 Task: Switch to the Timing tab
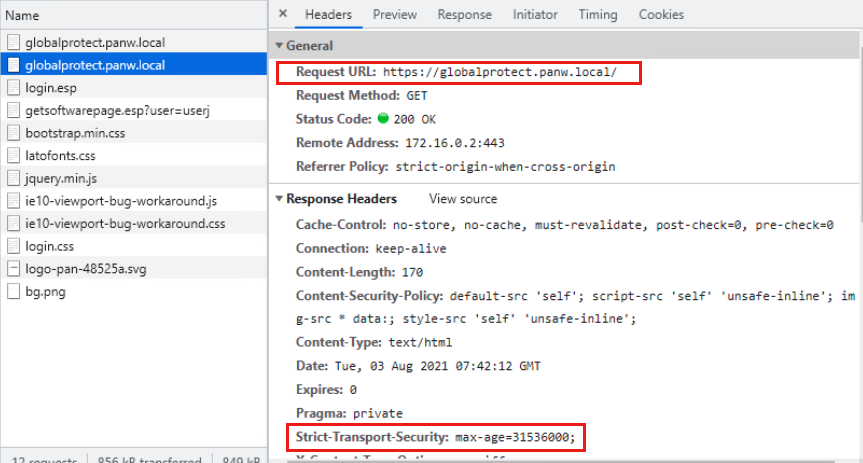[x=597, y=15]
